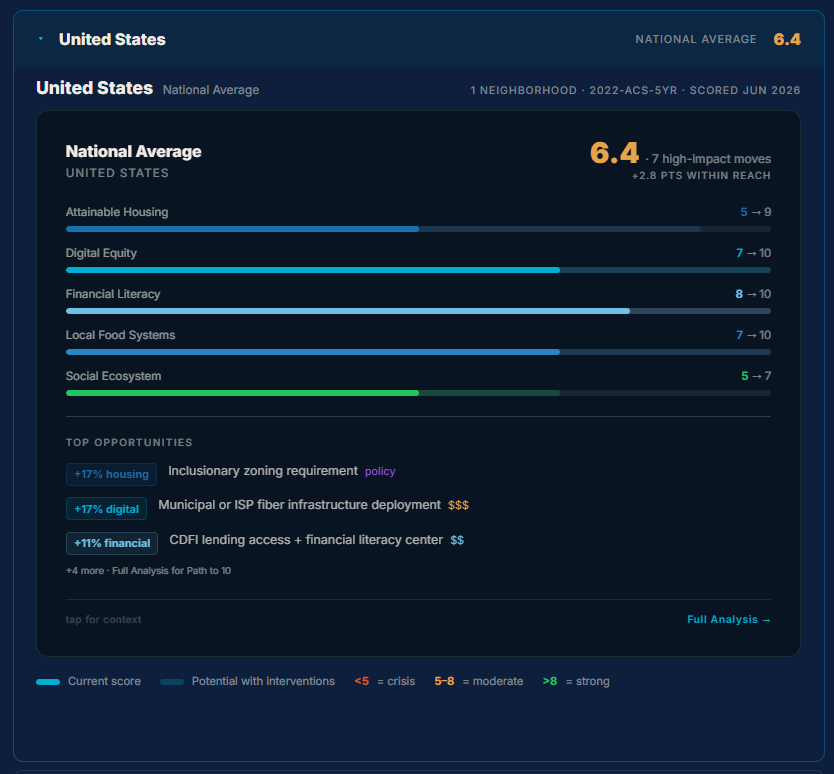Viewport: 834px width, 774px height.
Task: Click the tap for context hint
Action: pos(103,619)
